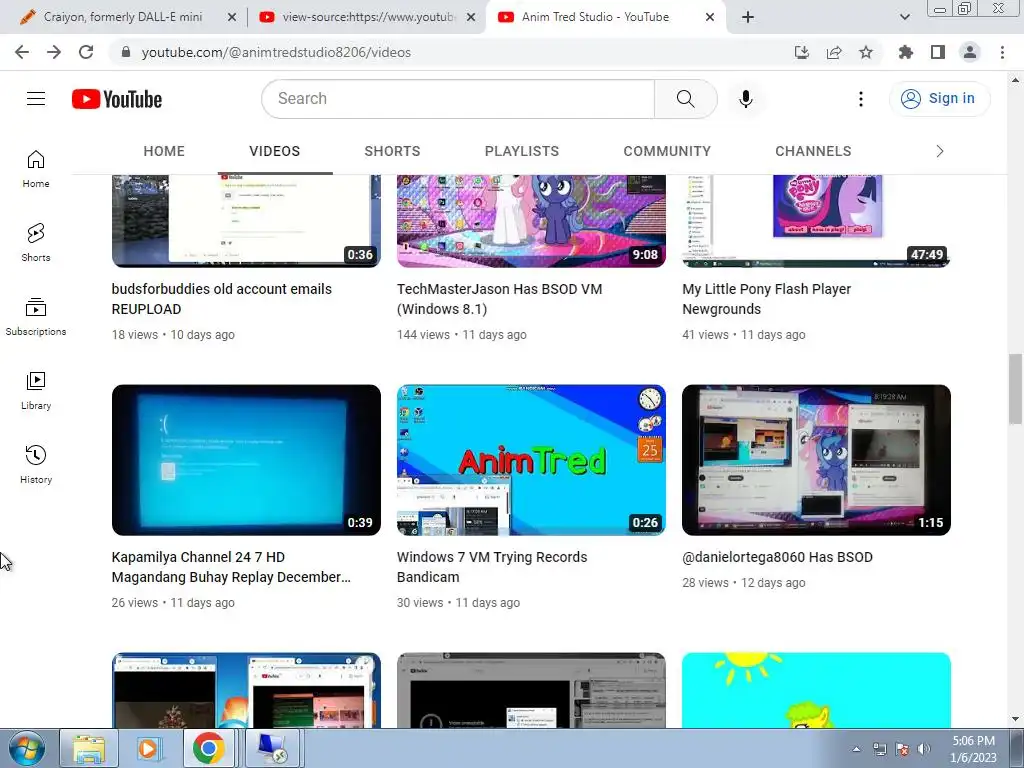Share this page from address bar
Screen dimensions: 1024x768
834,52
